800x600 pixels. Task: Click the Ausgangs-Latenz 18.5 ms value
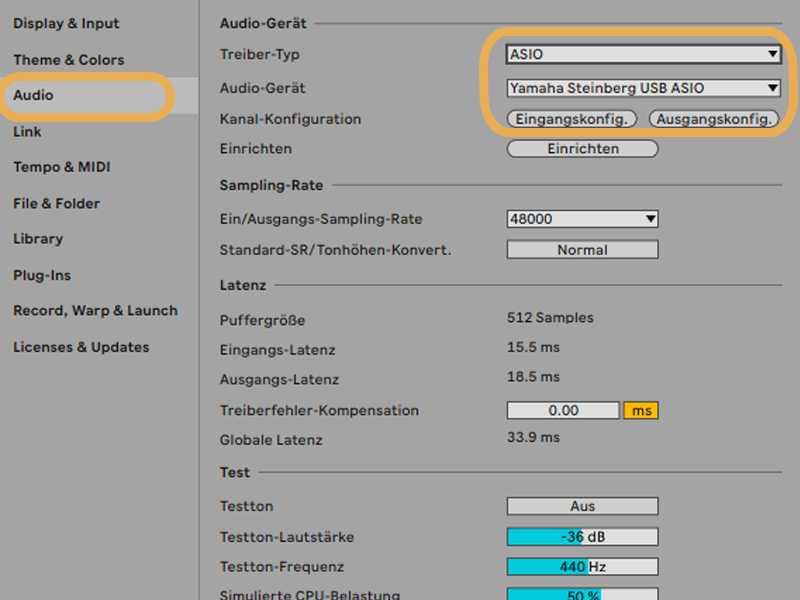[x=533, y=377]
